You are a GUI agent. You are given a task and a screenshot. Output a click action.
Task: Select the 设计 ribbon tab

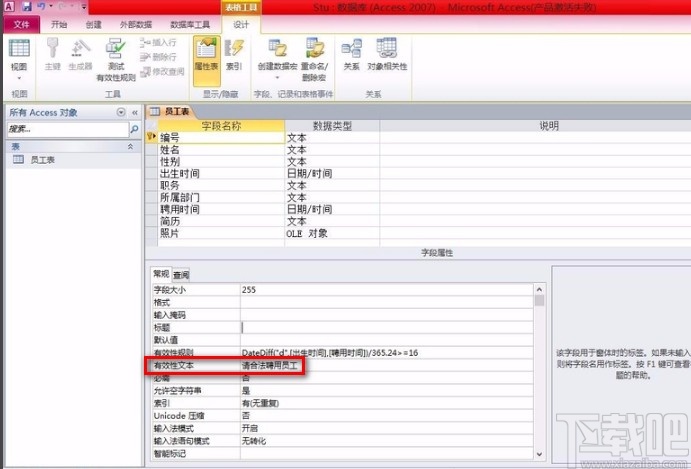tap(241, 25)
